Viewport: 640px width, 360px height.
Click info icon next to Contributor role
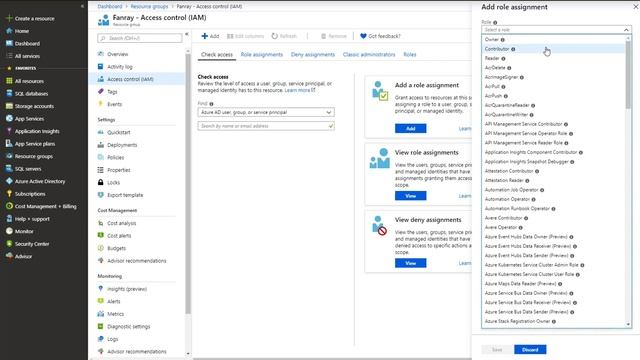pos(513,49)
